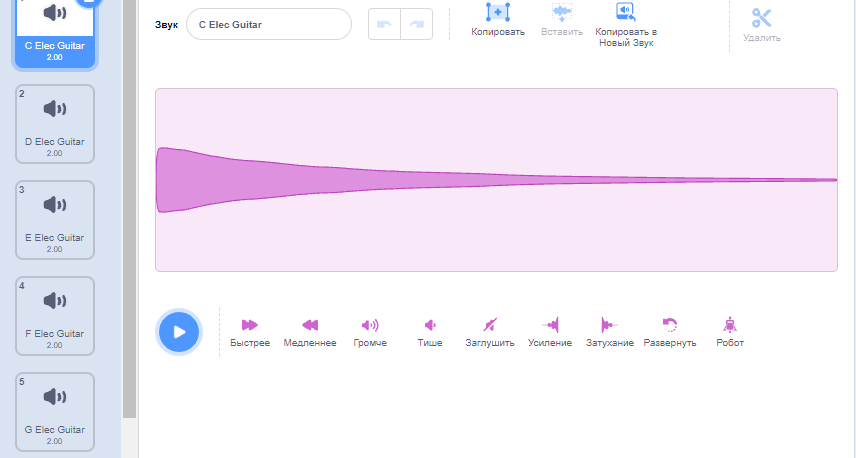This screenshot has width=856, height=458.
Task: Apply the Робот (robot) effect
Action: click(730, 325)
